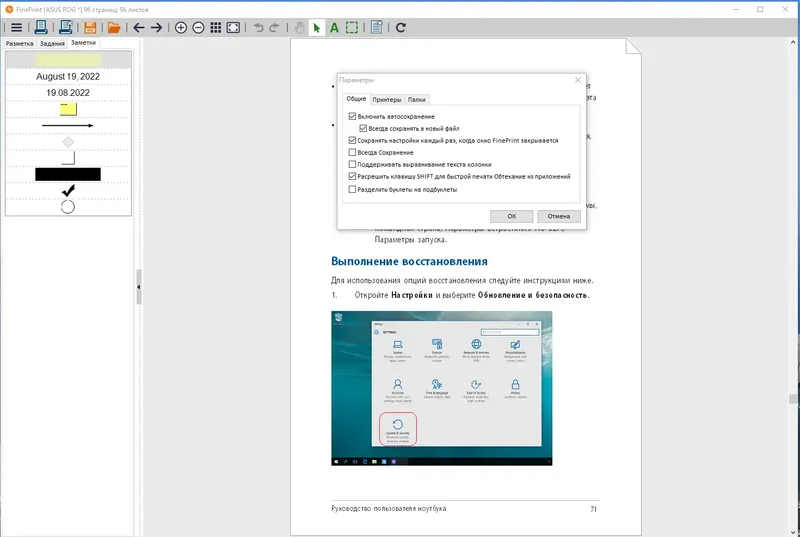Screen dimensions: 800x537
Task: Zoom in with plus circle icon
Action: (181, 28)
